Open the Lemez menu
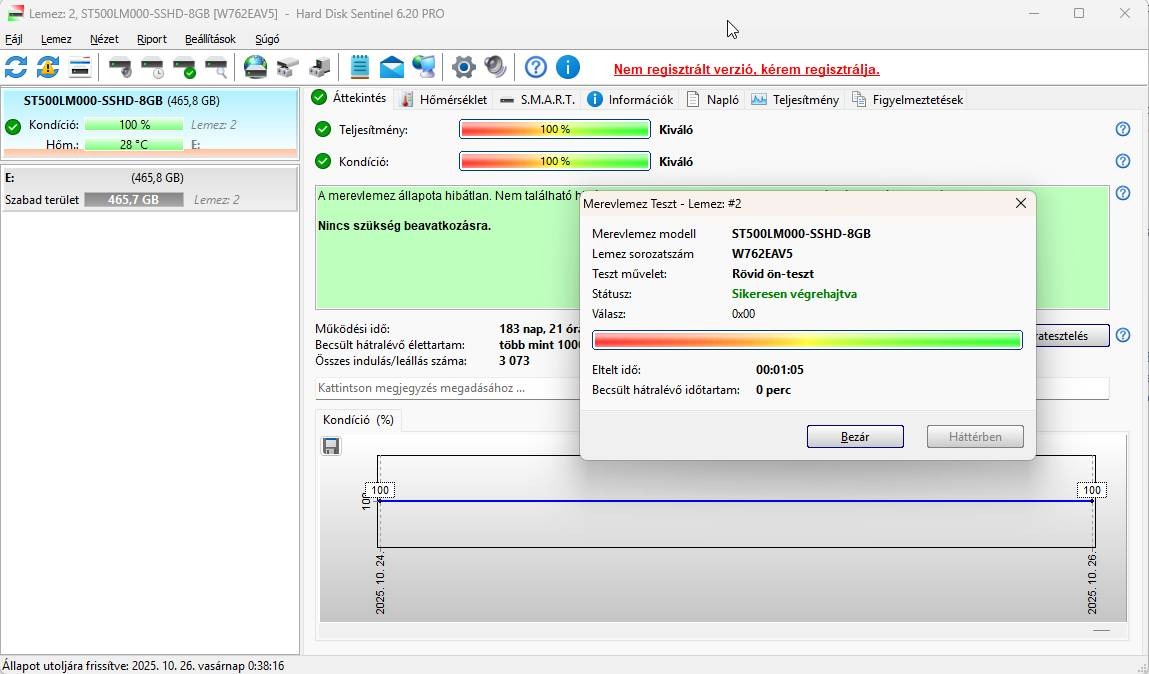Image resolution: width=1149 pixels, height=674 pixels. (56, 39)
